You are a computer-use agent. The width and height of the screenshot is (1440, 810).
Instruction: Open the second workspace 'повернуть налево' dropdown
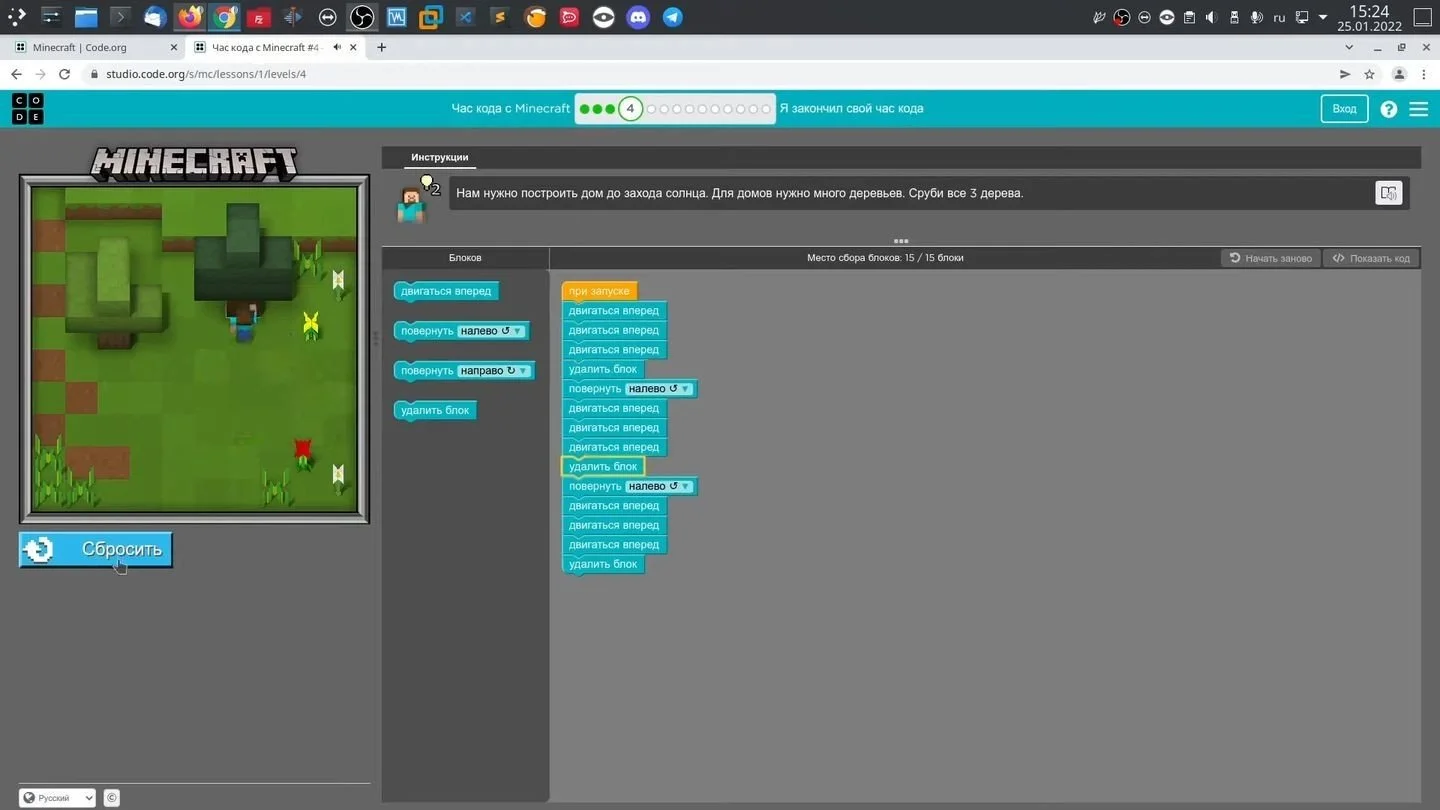[x=660, y=487]
